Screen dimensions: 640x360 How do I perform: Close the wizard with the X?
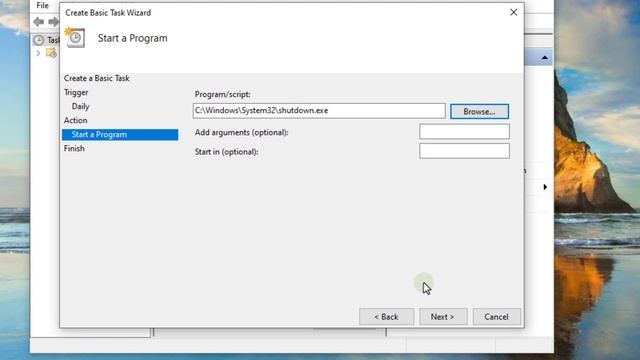[513, 13]
